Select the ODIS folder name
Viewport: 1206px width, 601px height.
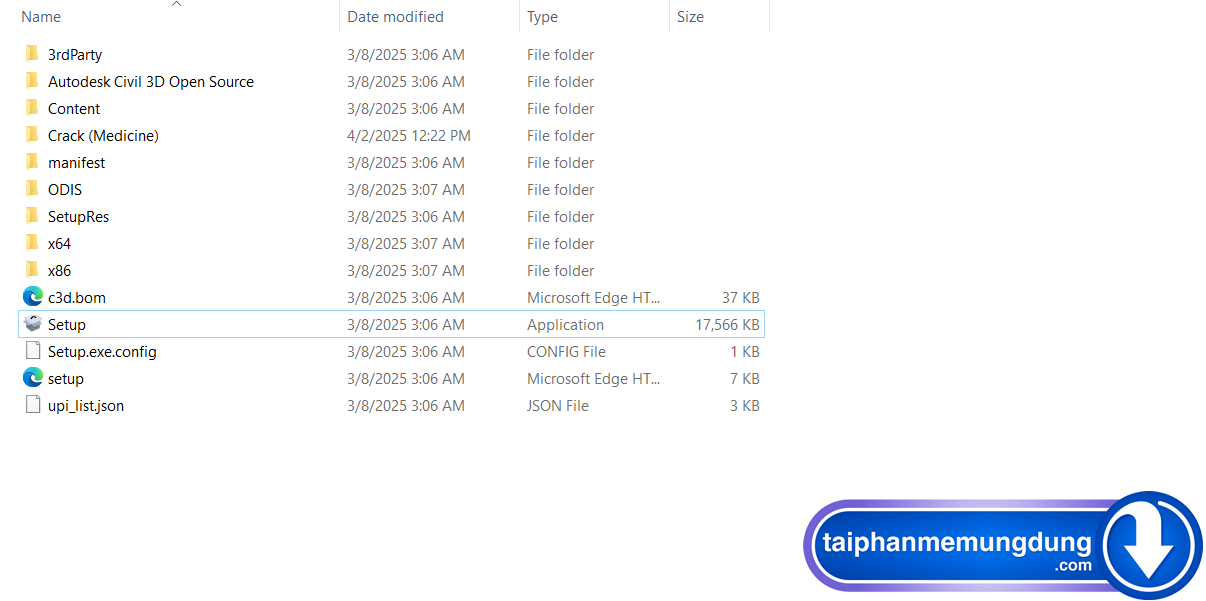point(65,190)
